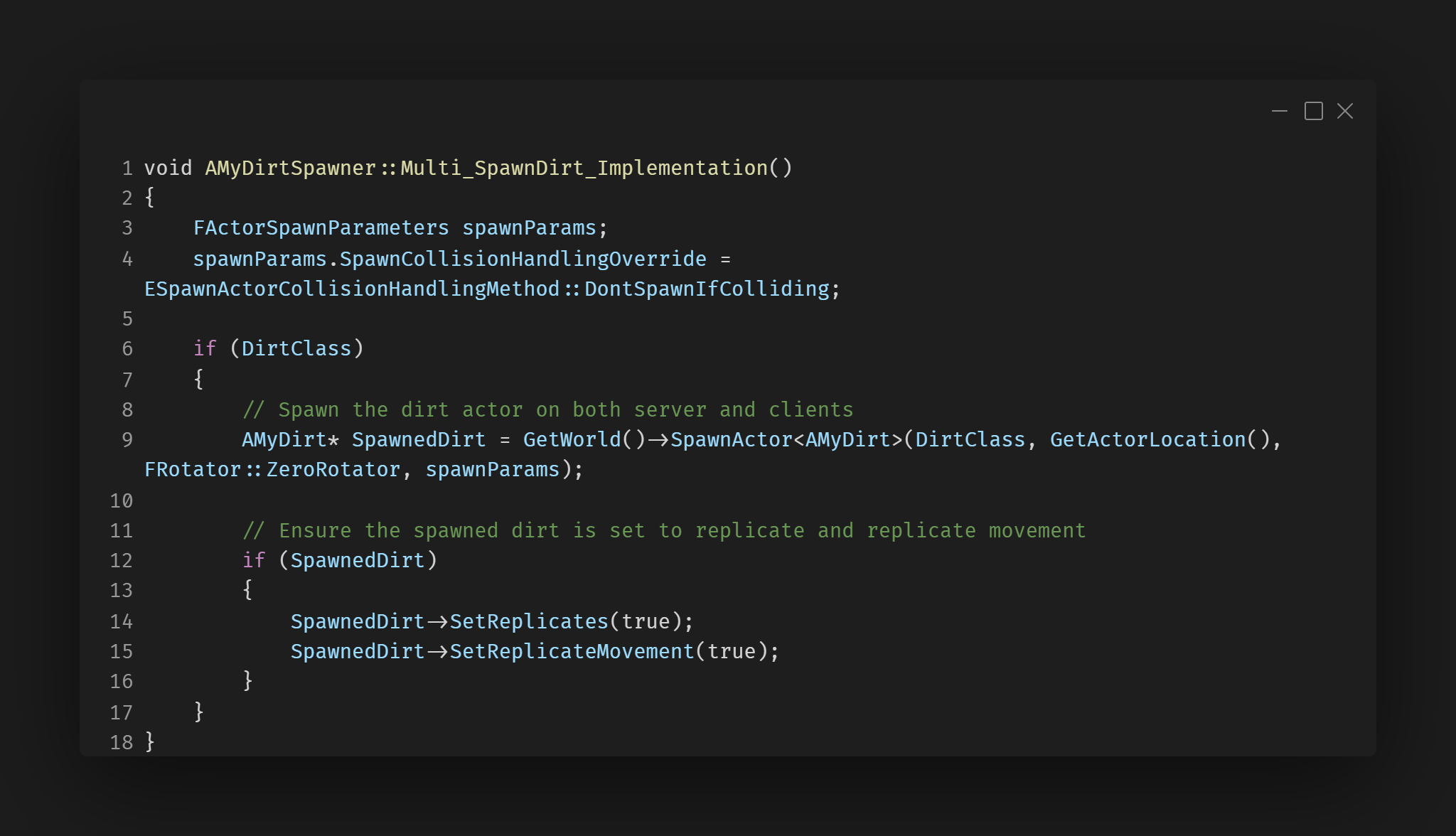The image size is (1456, 836).
Task: Click the FActorSpawnParameters type on line 3
Action: click(x=321, y=228)
